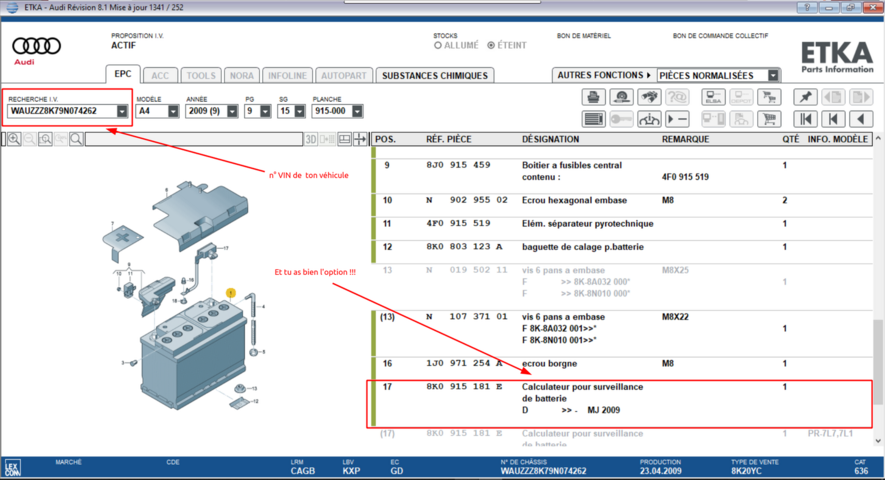Click Bon de commande collectif label
Screen dimensions: 885x480
point(720,36)
